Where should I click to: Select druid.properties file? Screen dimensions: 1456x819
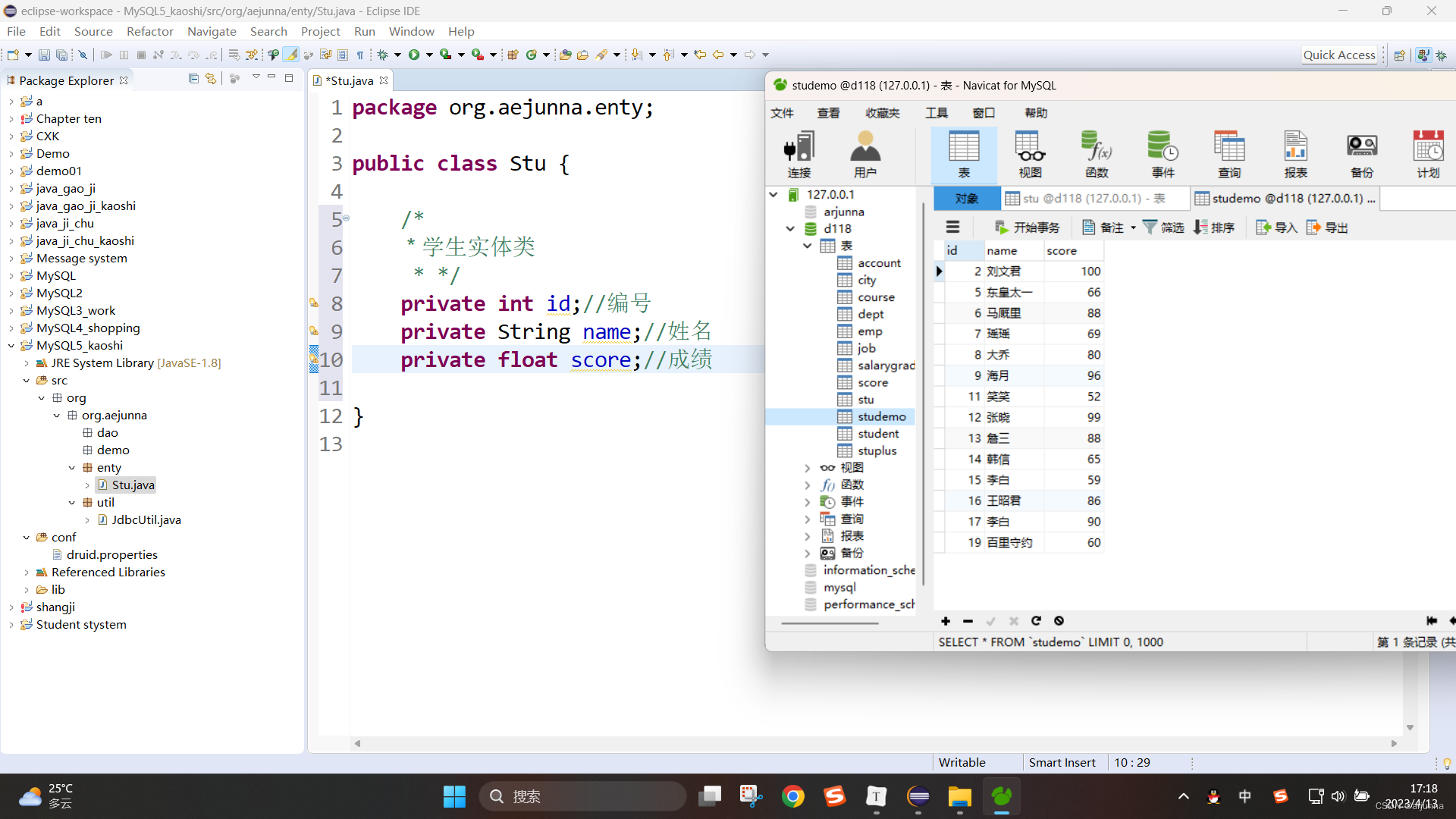point(112,555)
